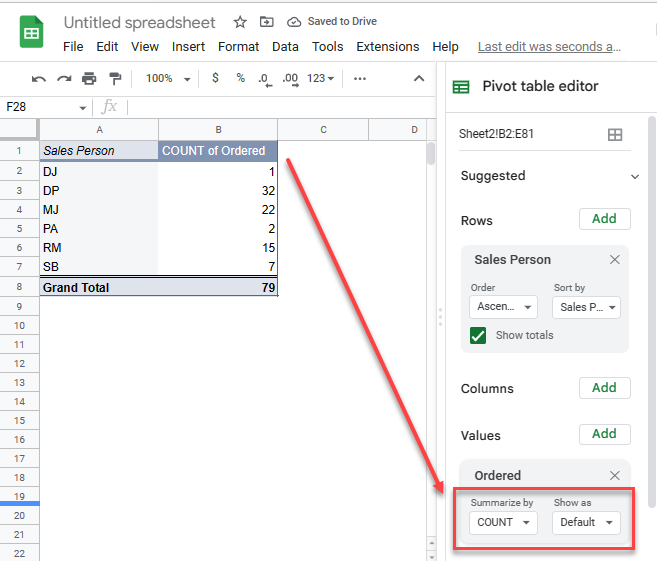Image resolution: width=657 pixels, height=561 pixels.
Task: Click the select data range grid icon
Action: 615,134
